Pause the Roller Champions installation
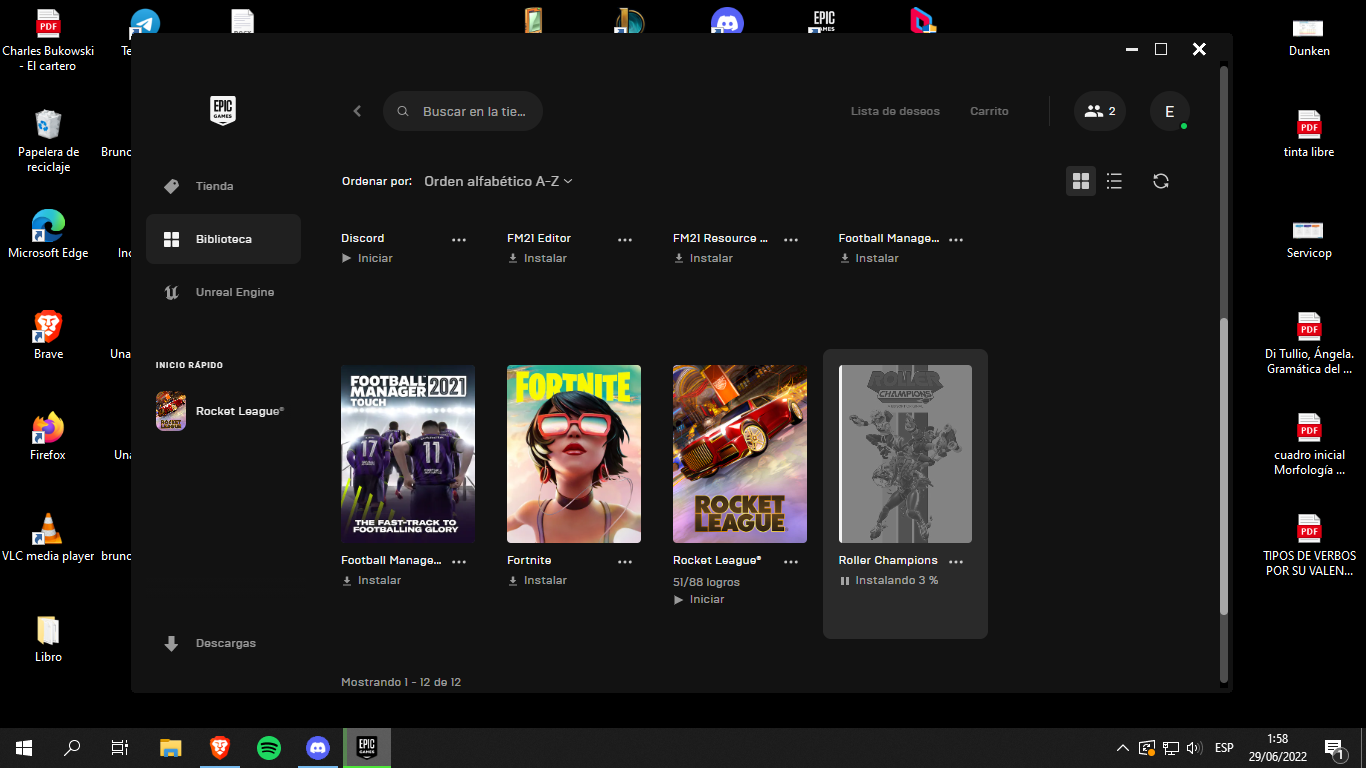This screenshot has height=768, width=1366. (x=845, y=580)
